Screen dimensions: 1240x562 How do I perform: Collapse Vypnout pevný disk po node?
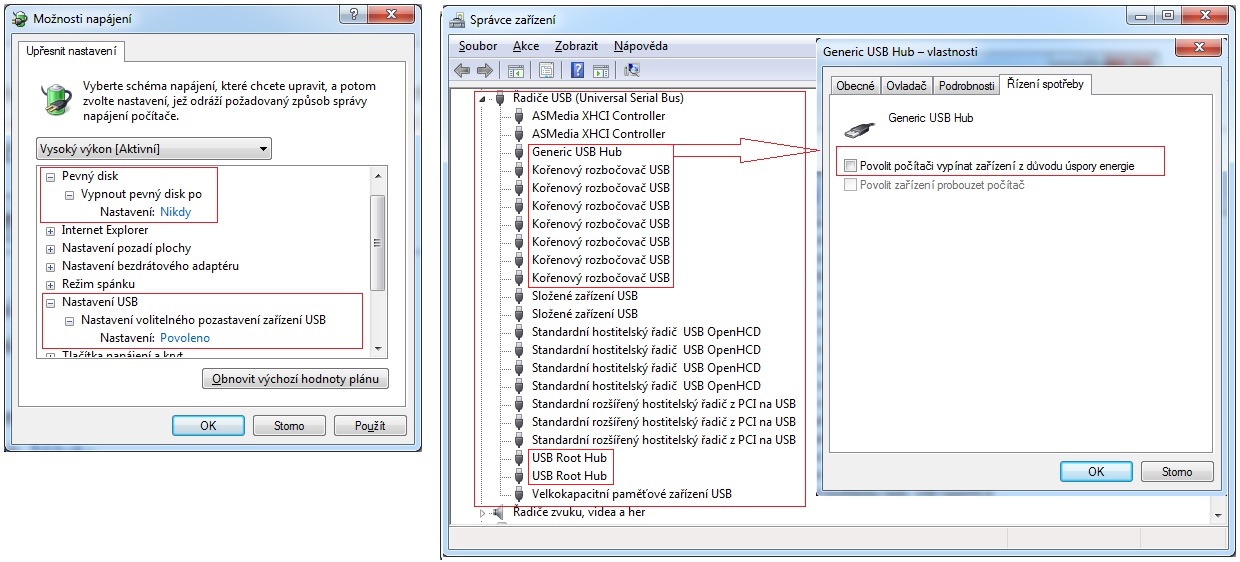70,194
